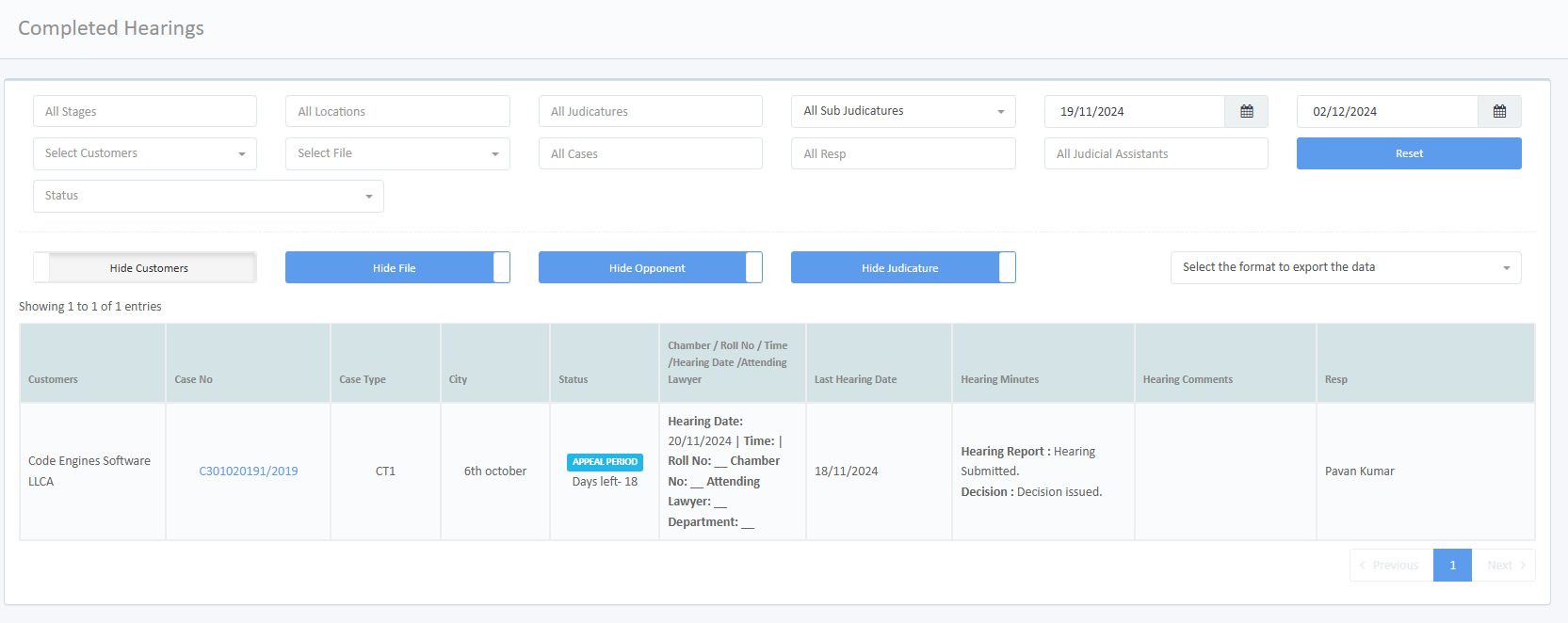Screen dimensions: 1568x623
Task: Click the last hearing date 18/11/2024
Action: coord(846,471)
